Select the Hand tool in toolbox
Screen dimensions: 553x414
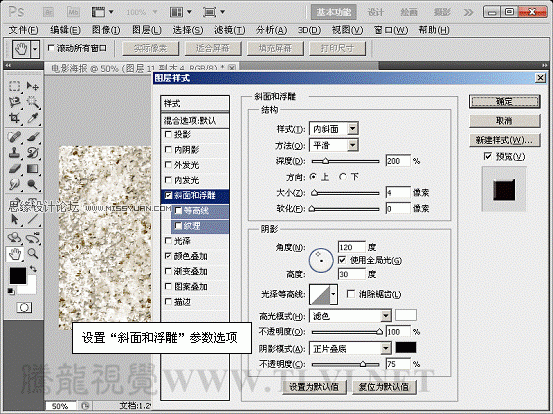[x=14, y=254]
